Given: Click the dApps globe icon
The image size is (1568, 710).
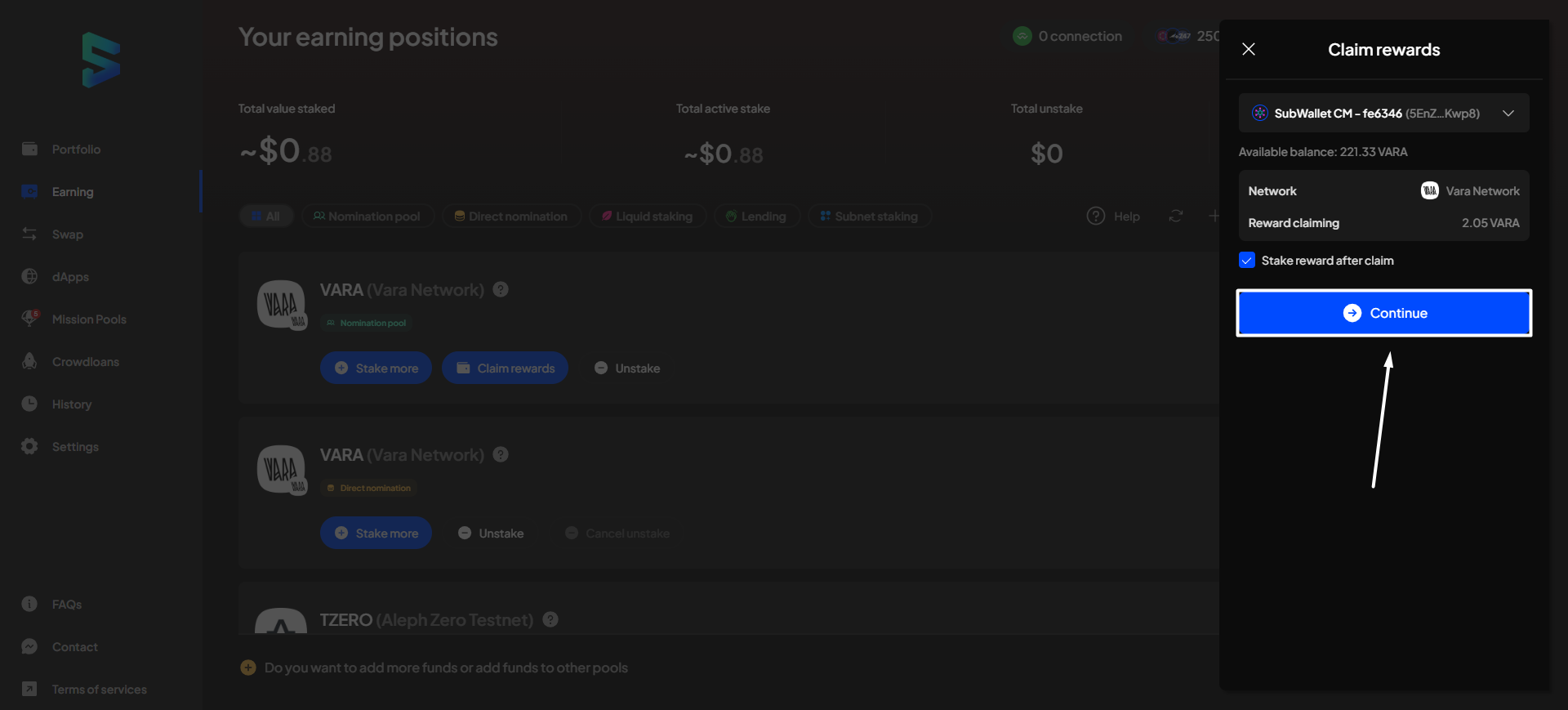Looking at the screenshot, I should 29,276.
